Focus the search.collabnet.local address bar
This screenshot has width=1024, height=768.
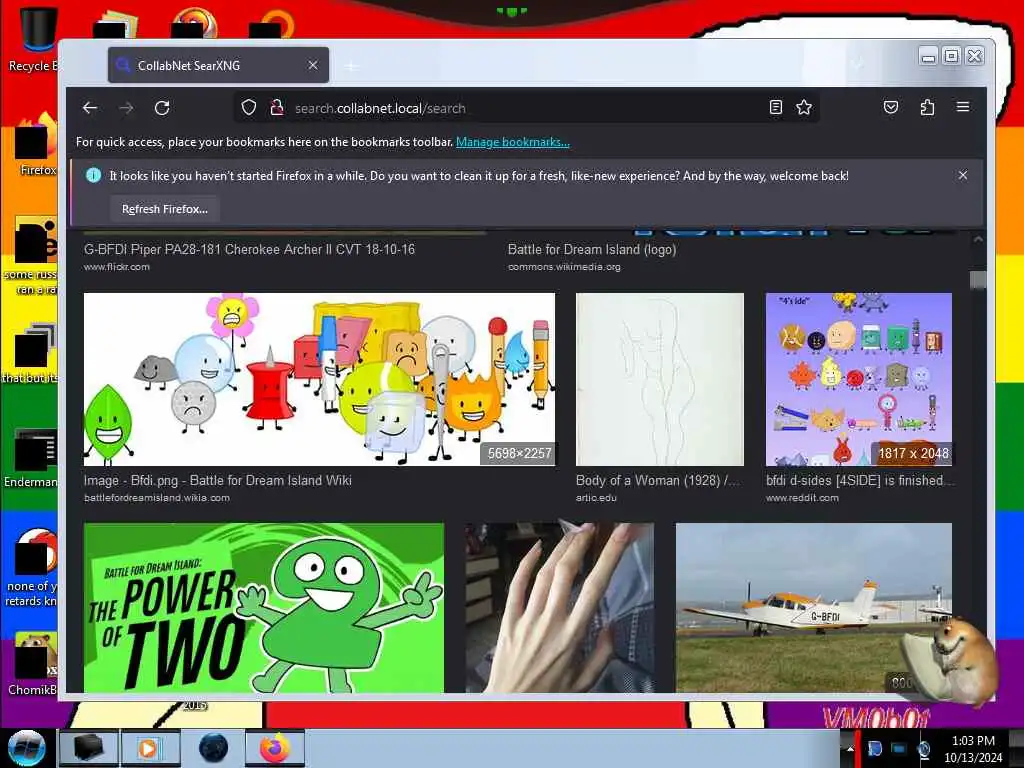(x=526, y=108)
